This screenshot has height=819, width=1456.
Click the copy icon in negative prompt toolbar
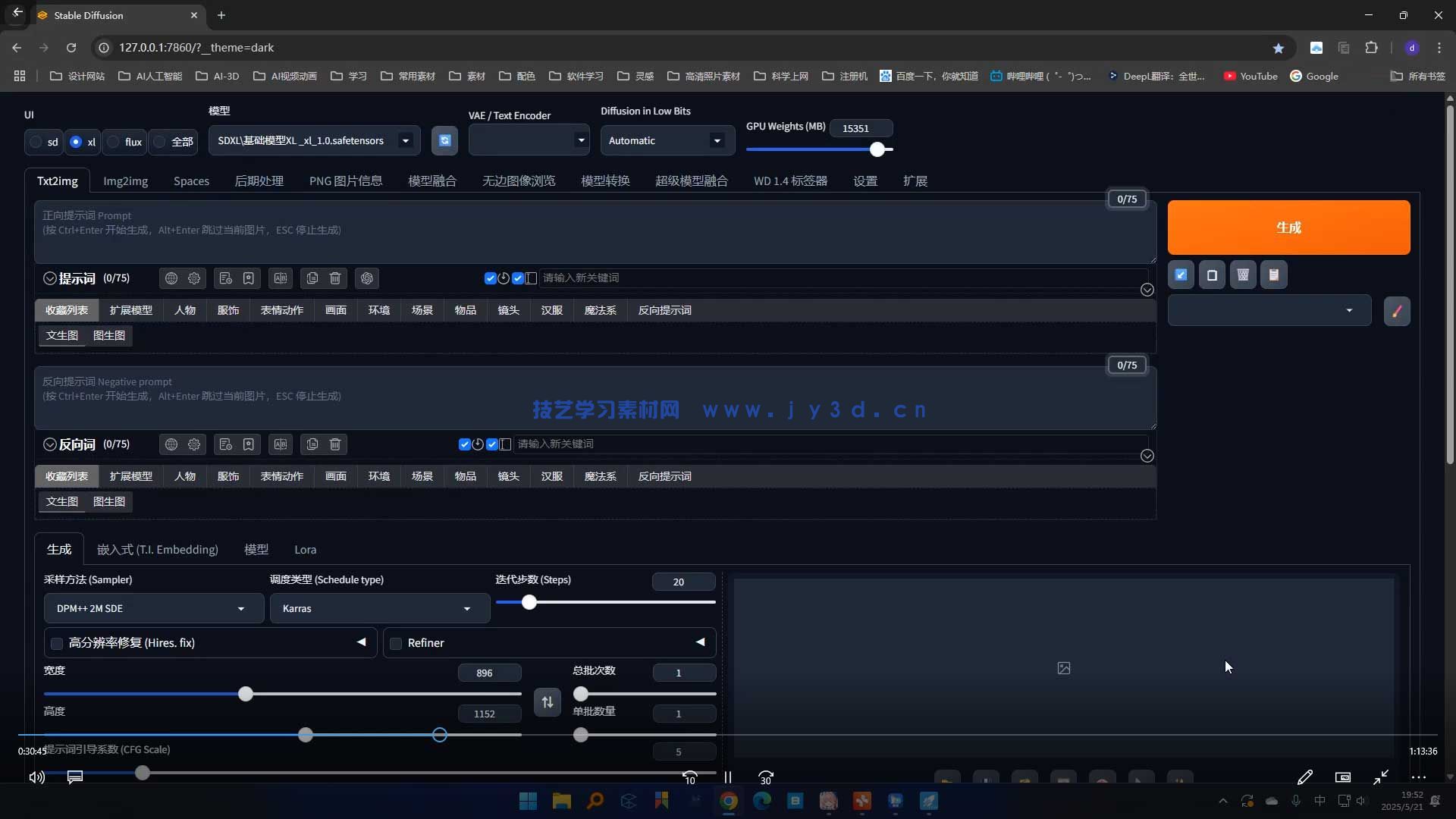tap(312, 444)
